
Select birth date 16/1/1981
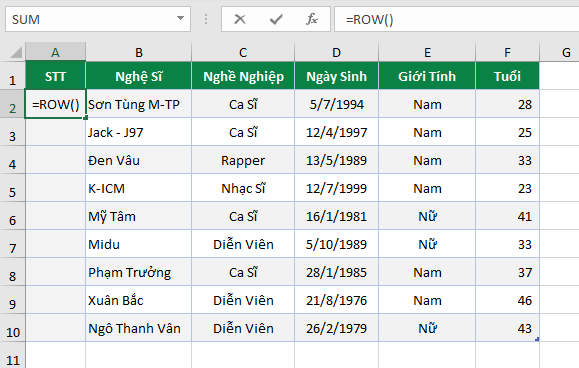pos(336,216)
